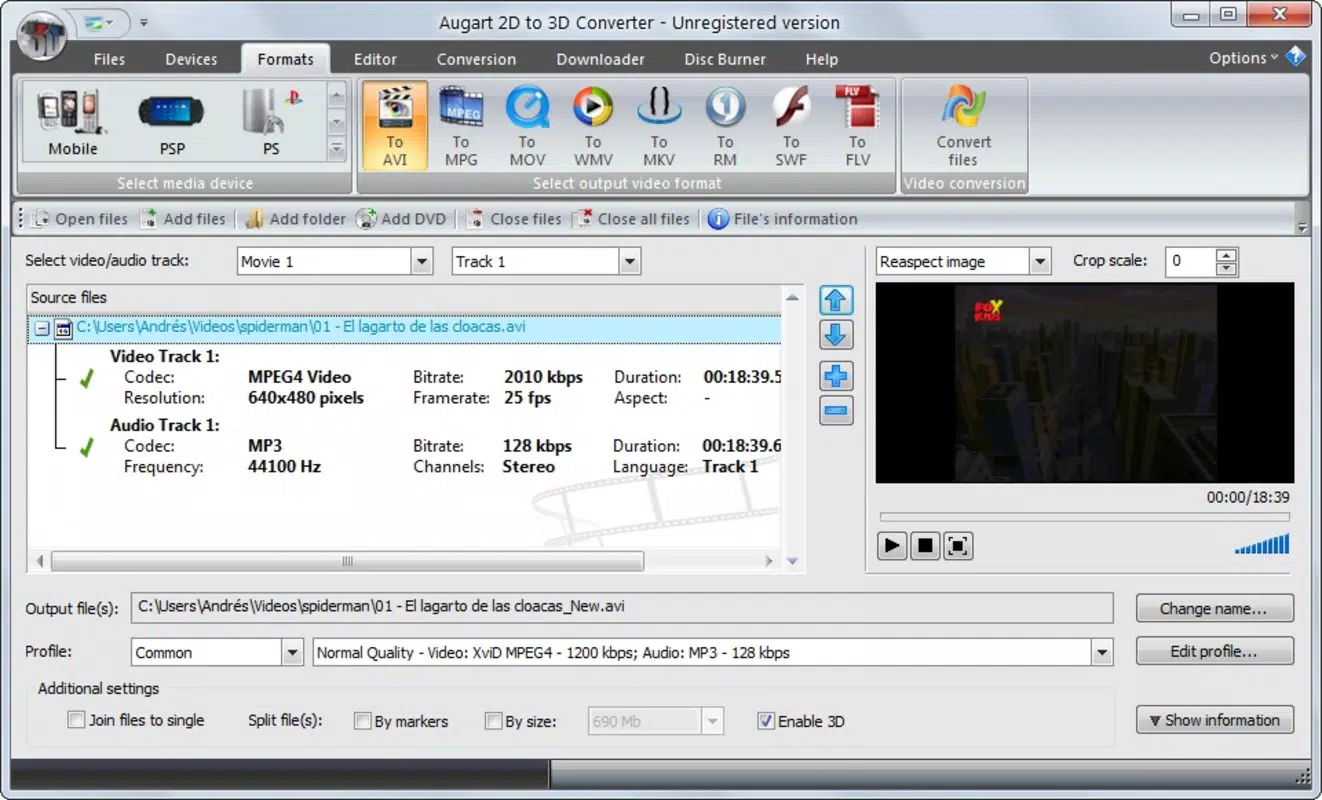The height and width of the screenshot is (800, 1322).
Task: Toggle Split By size checkbox
Action: point(493,721)
